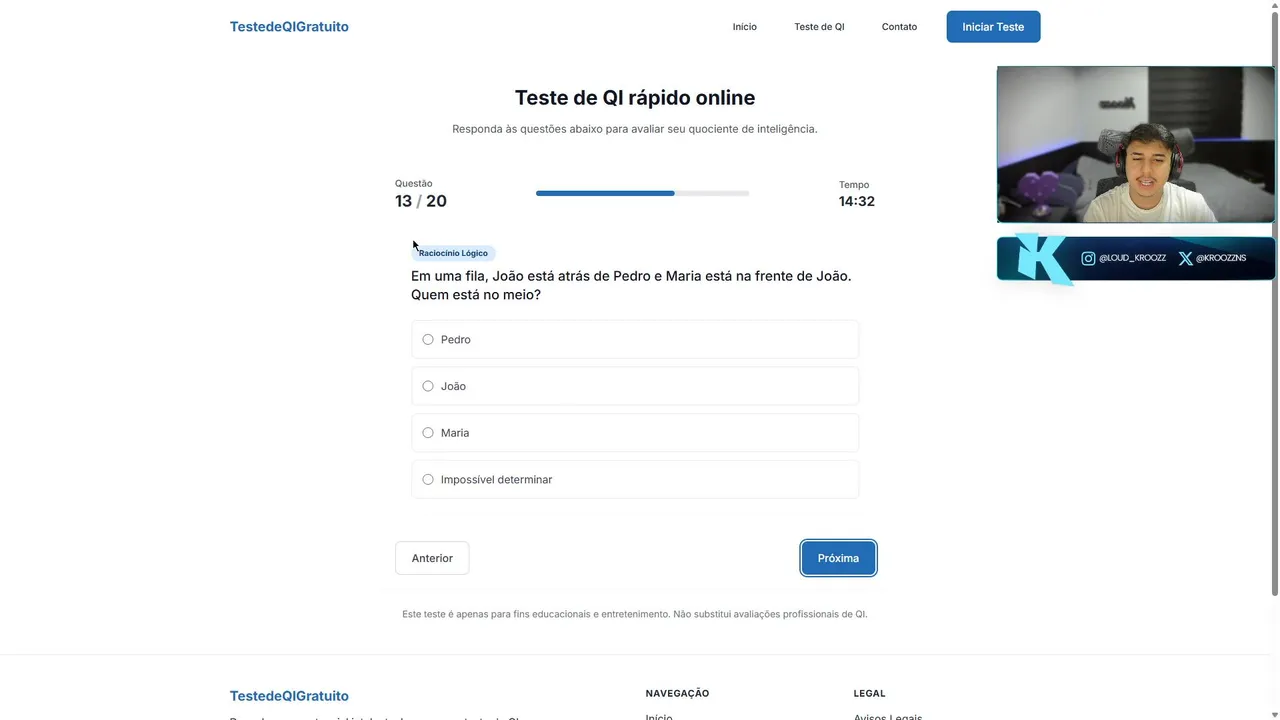Viewport: 1280px width, 720px height.
Task: Select the João answer option
Action: (x=635, y=386)
